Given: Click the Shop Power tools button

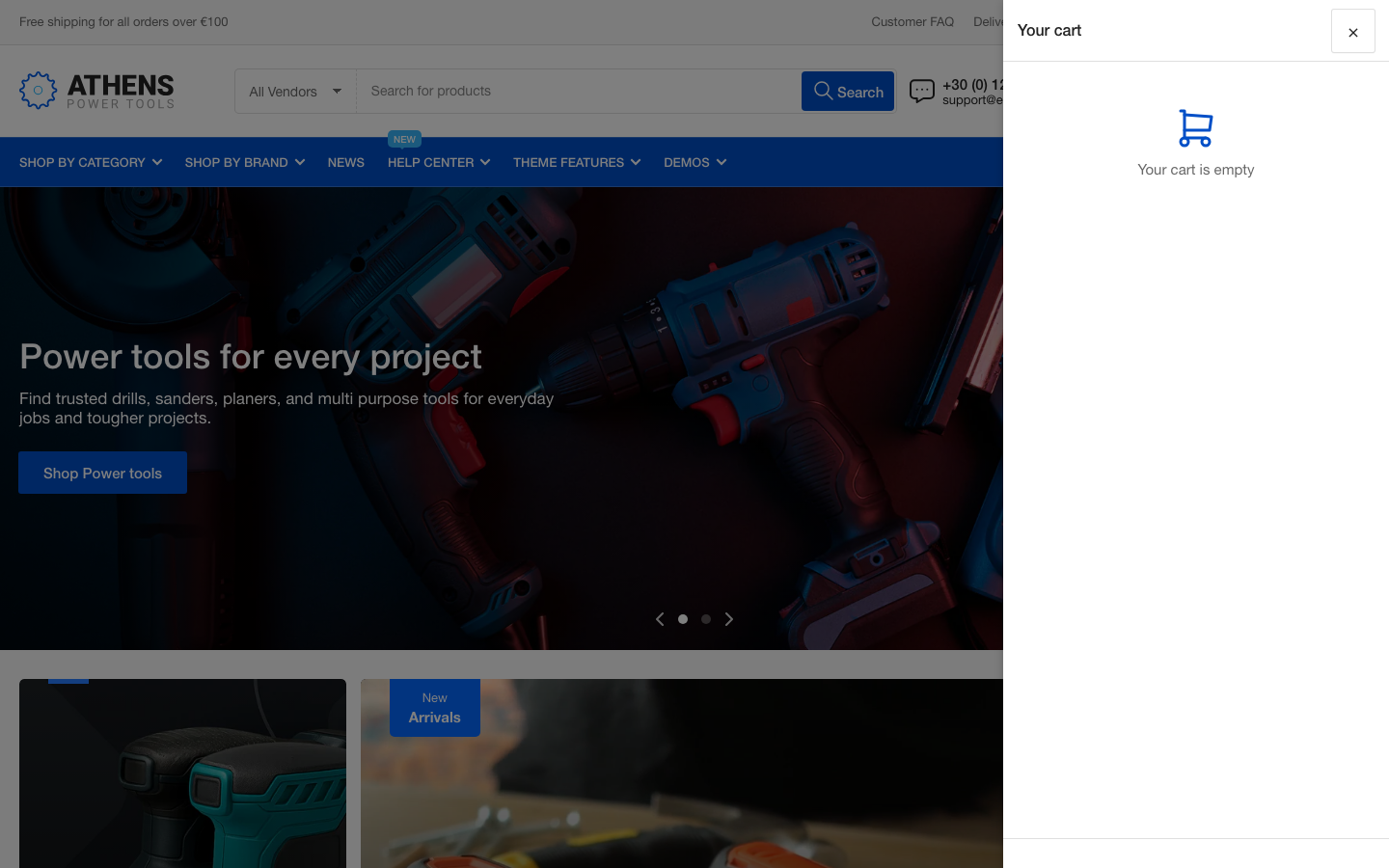Looking at the screenshot, I should 103,473.
